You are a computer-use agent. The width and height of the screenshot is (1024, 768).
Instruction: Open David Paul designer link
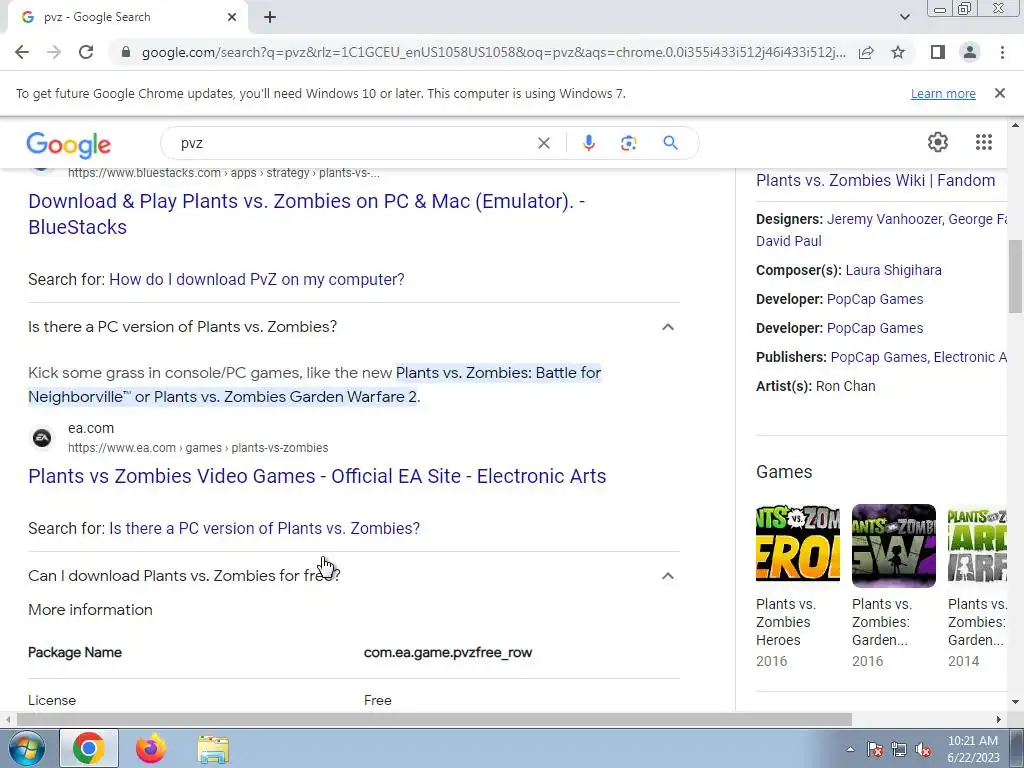788,241
